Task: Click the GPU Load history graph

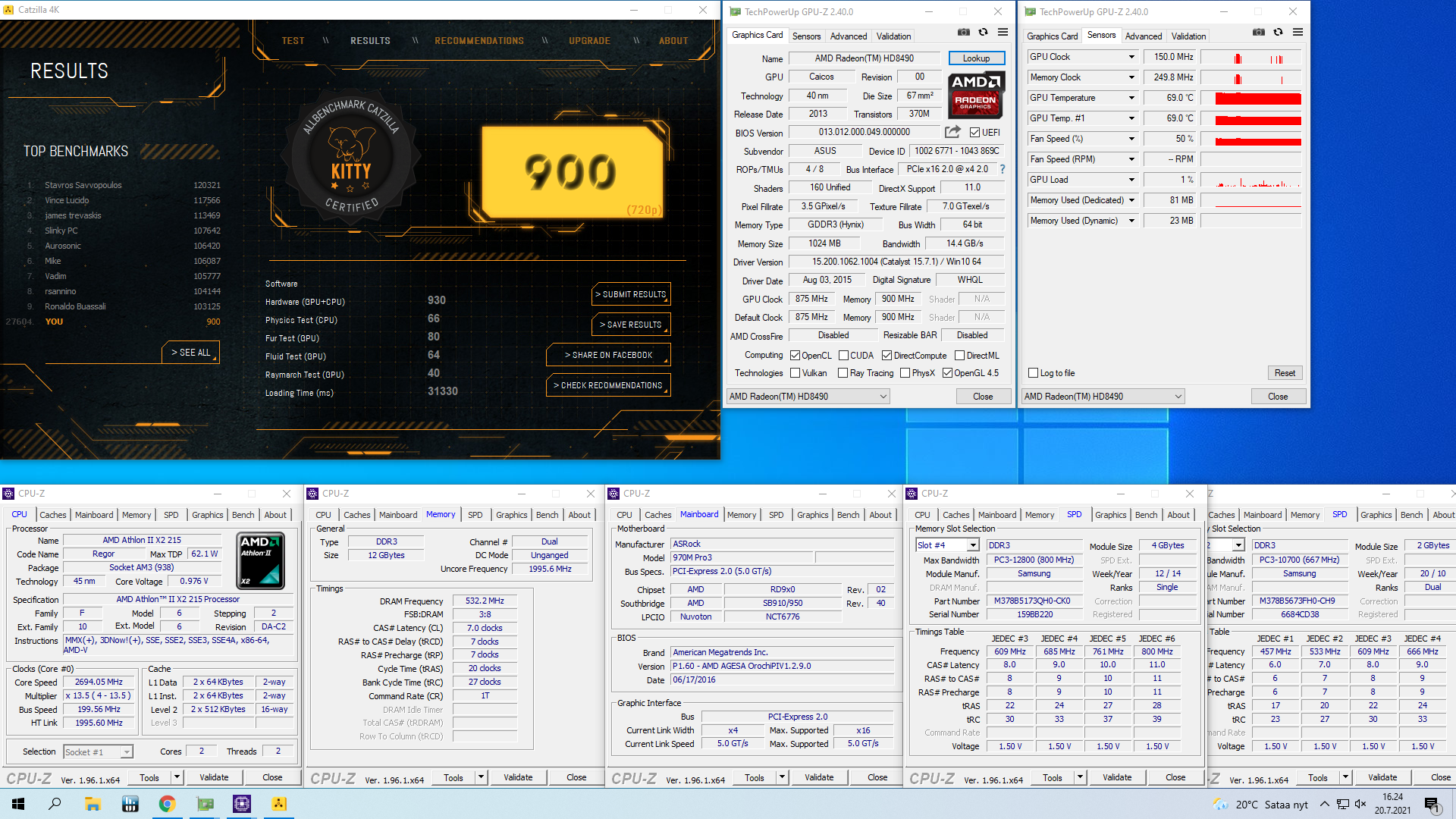Action: [1251, 180]
